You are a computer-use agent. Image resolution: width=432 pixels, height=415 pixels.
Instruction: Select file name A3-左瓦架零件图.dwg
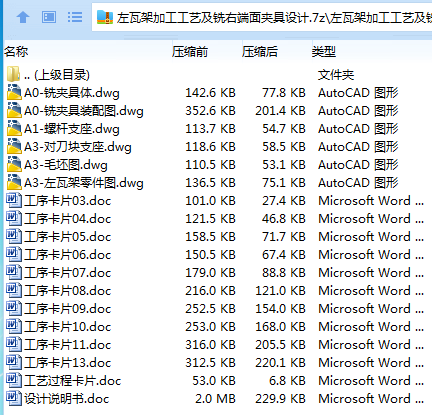pos(84,183)
